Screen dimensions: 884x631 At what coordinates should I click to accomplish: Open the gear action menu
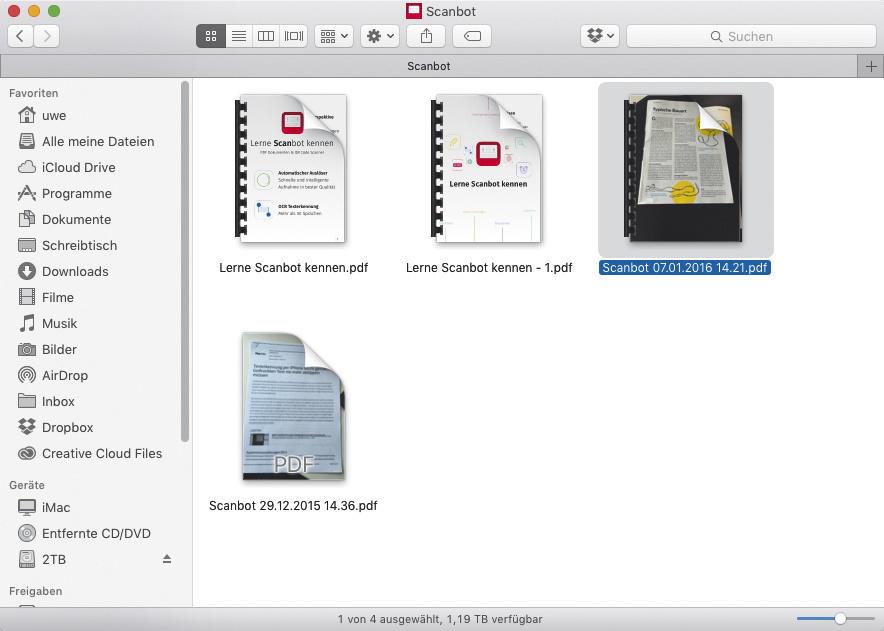pos(380,36)
